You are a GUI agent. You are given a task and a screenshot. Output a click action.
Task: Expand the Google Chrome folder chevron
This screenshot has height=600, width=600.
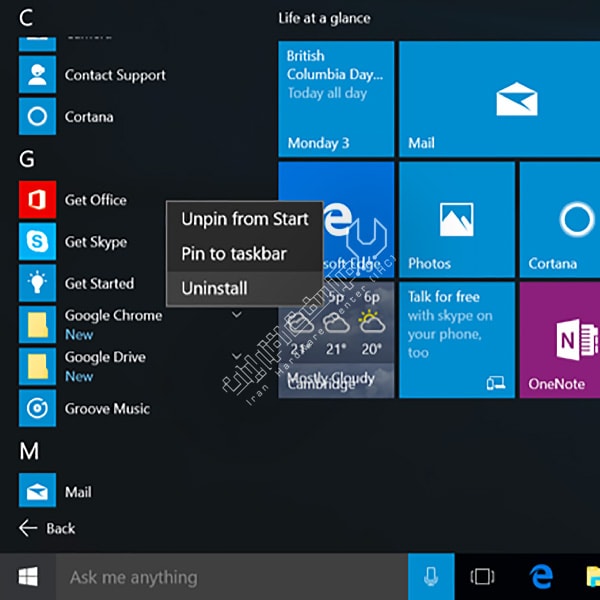coord(237,315)
